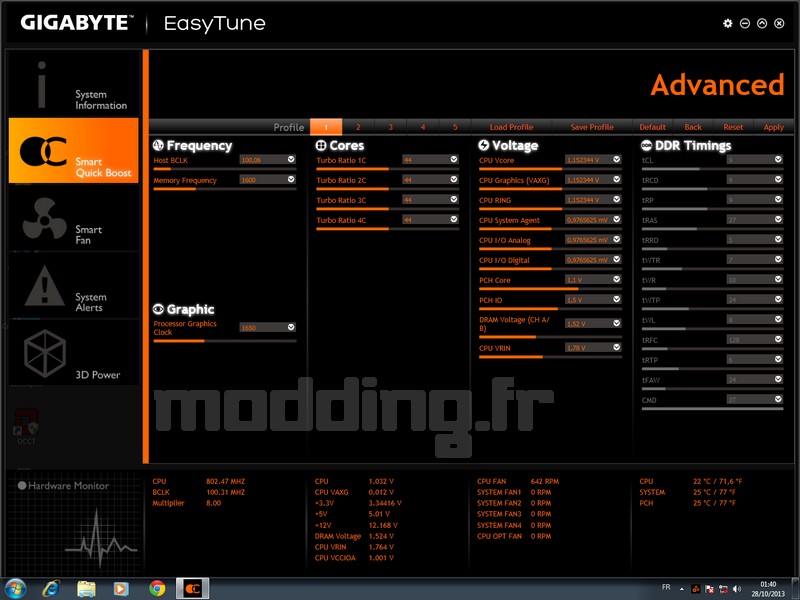Open CPU Vcore voltage dropdown
Viewport: 800px width, 600px height.
(x=616, y=159)
